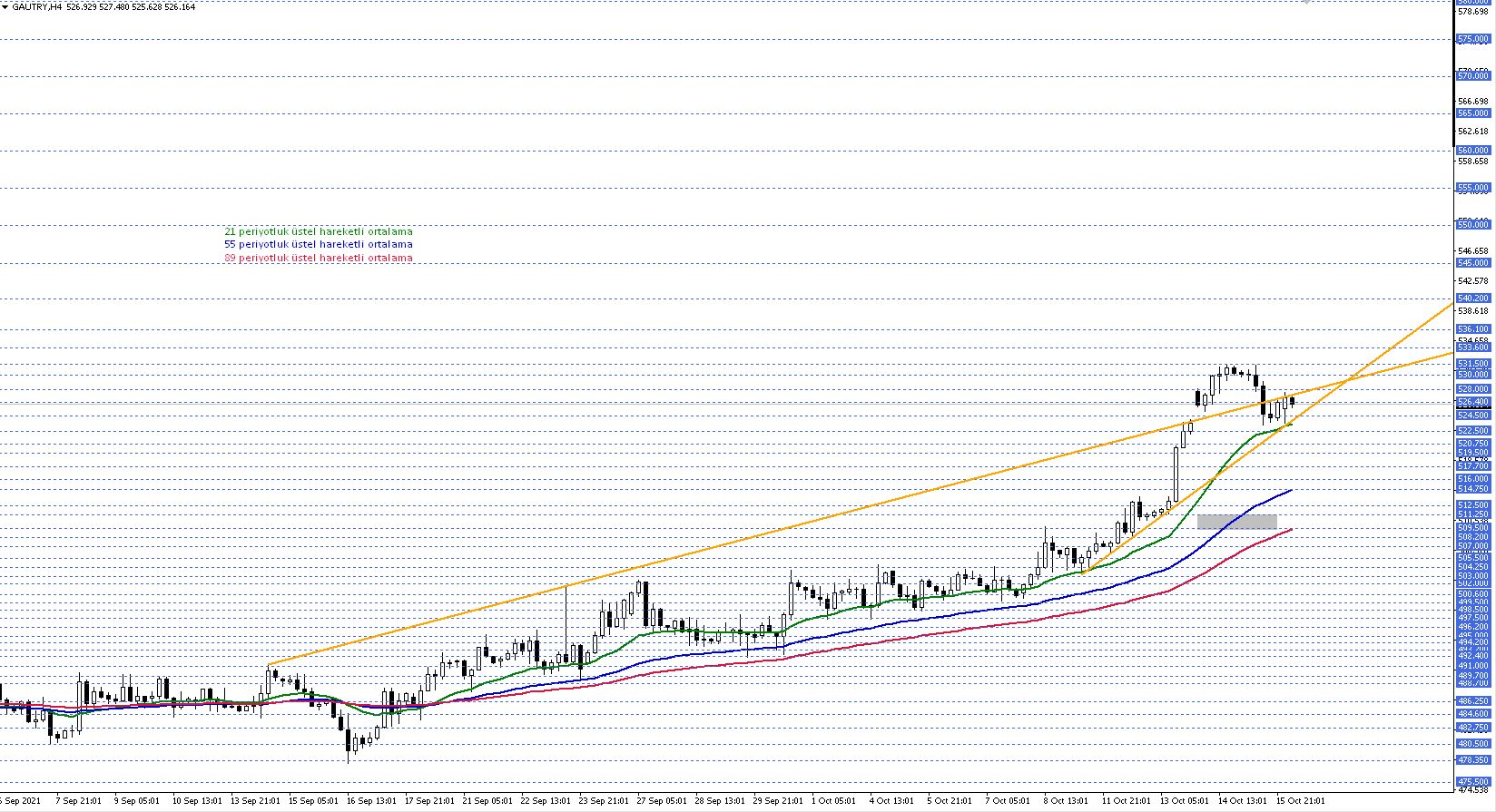Click the 560.000 price level label
The height and width of the screenshot is (812, 1496).
click(x=1472, y=151)
